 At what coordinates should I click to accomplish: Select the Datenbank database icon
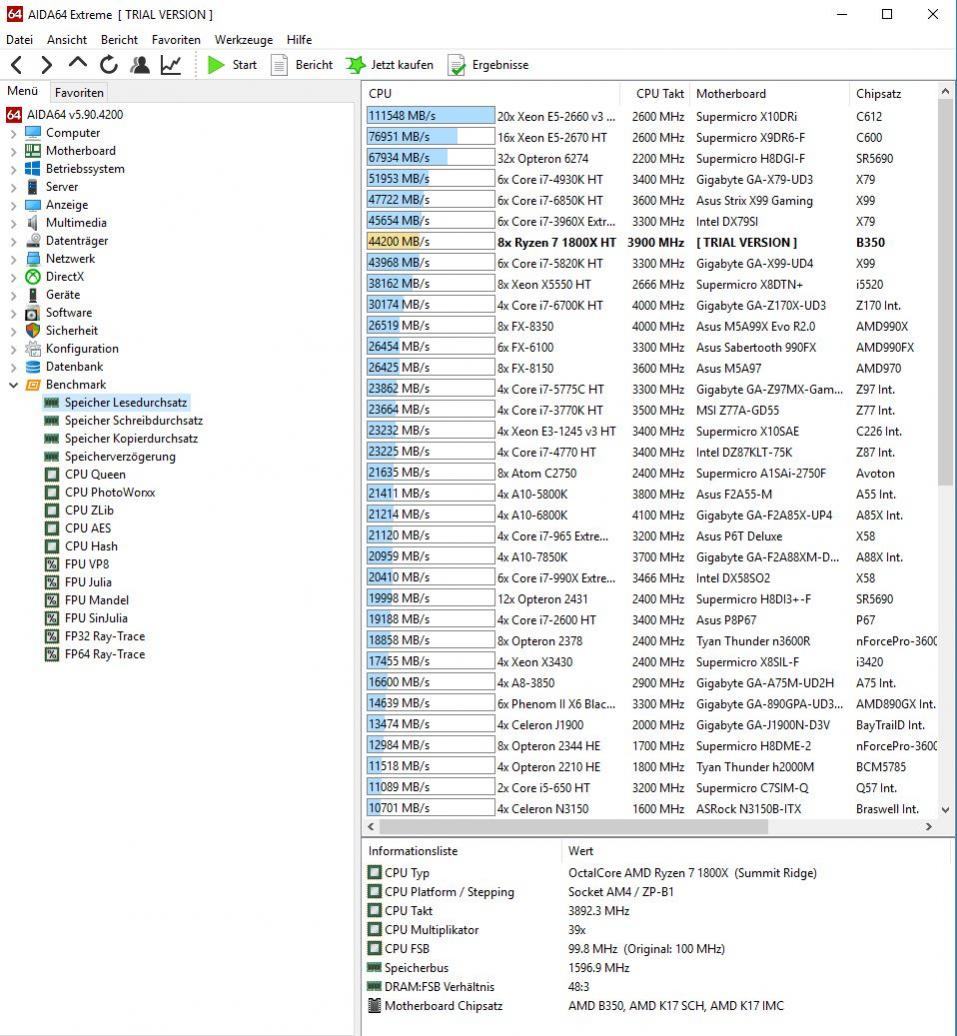pos(32,367)
